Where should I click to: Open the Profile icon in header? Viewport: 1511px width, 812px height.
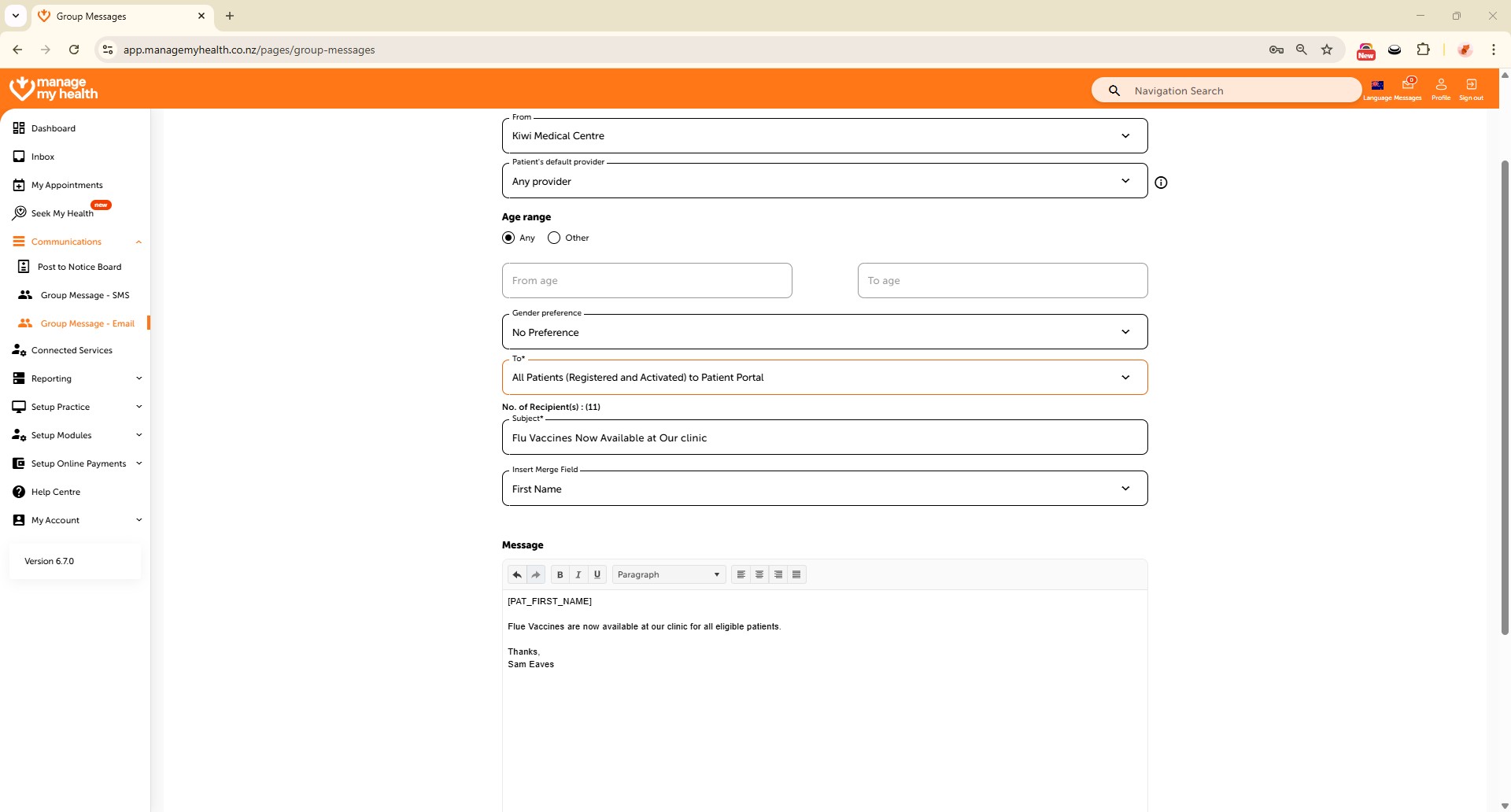click(x=1441, y=89)
